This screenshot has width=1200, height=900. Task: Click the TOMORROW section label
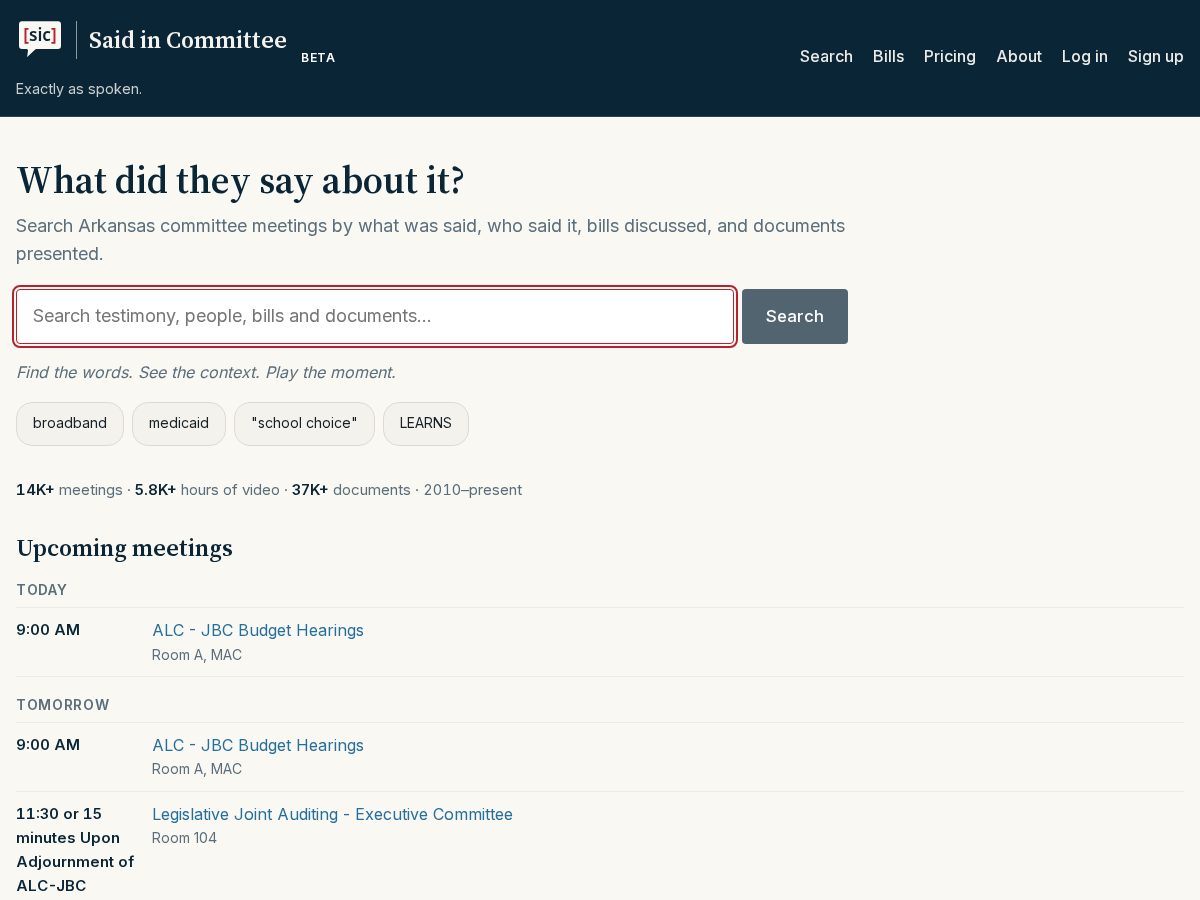[x=63, y=705]
